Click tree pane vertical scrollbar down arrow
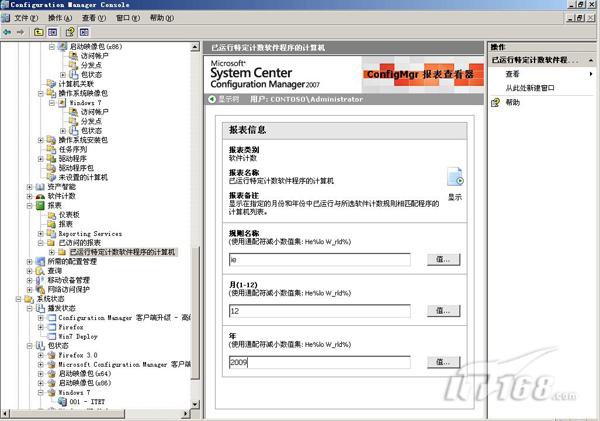The image size is (600, 421). [x=195, y=404]
